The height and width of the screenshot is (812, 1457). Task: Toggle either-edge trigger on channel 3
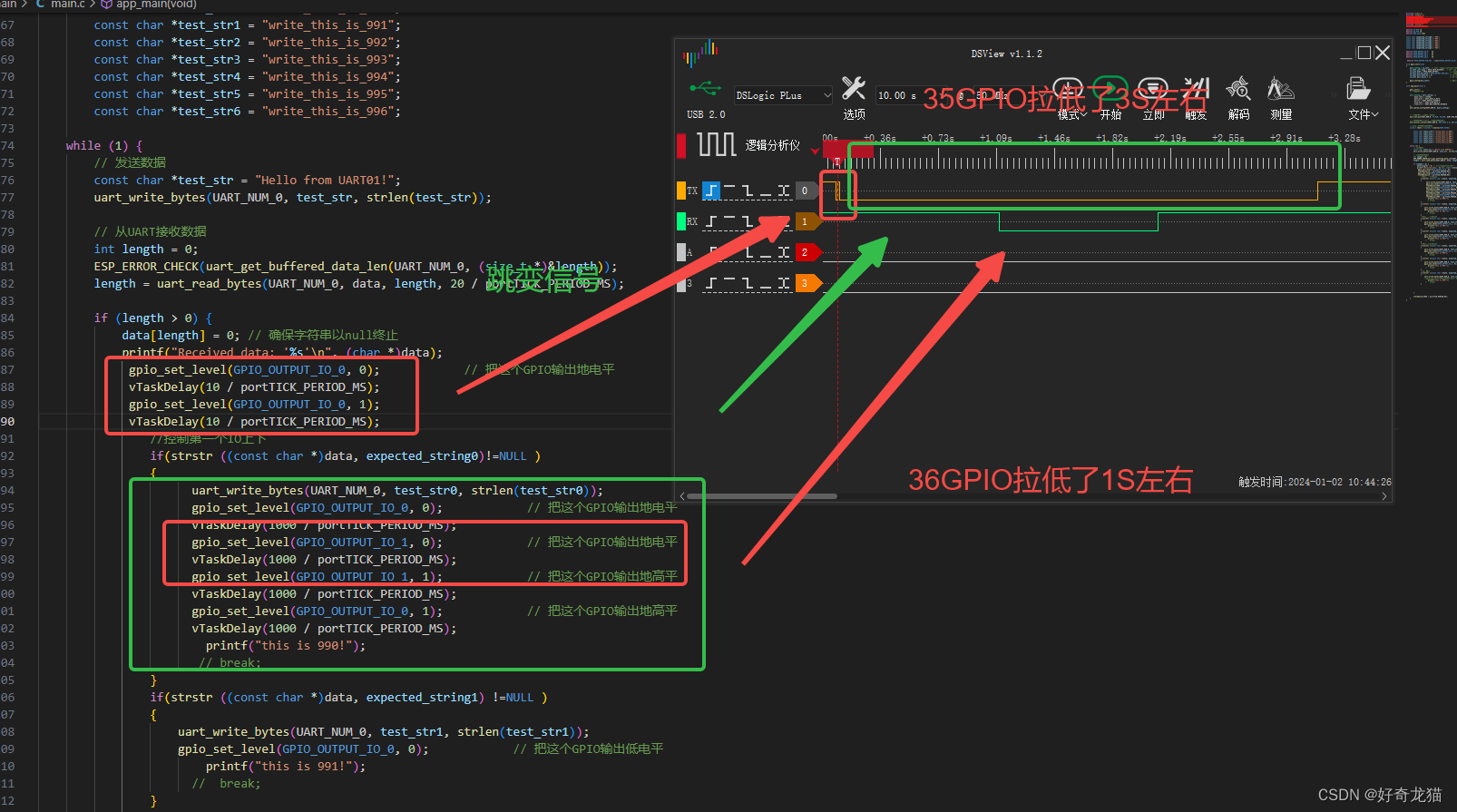coord(784,283)
